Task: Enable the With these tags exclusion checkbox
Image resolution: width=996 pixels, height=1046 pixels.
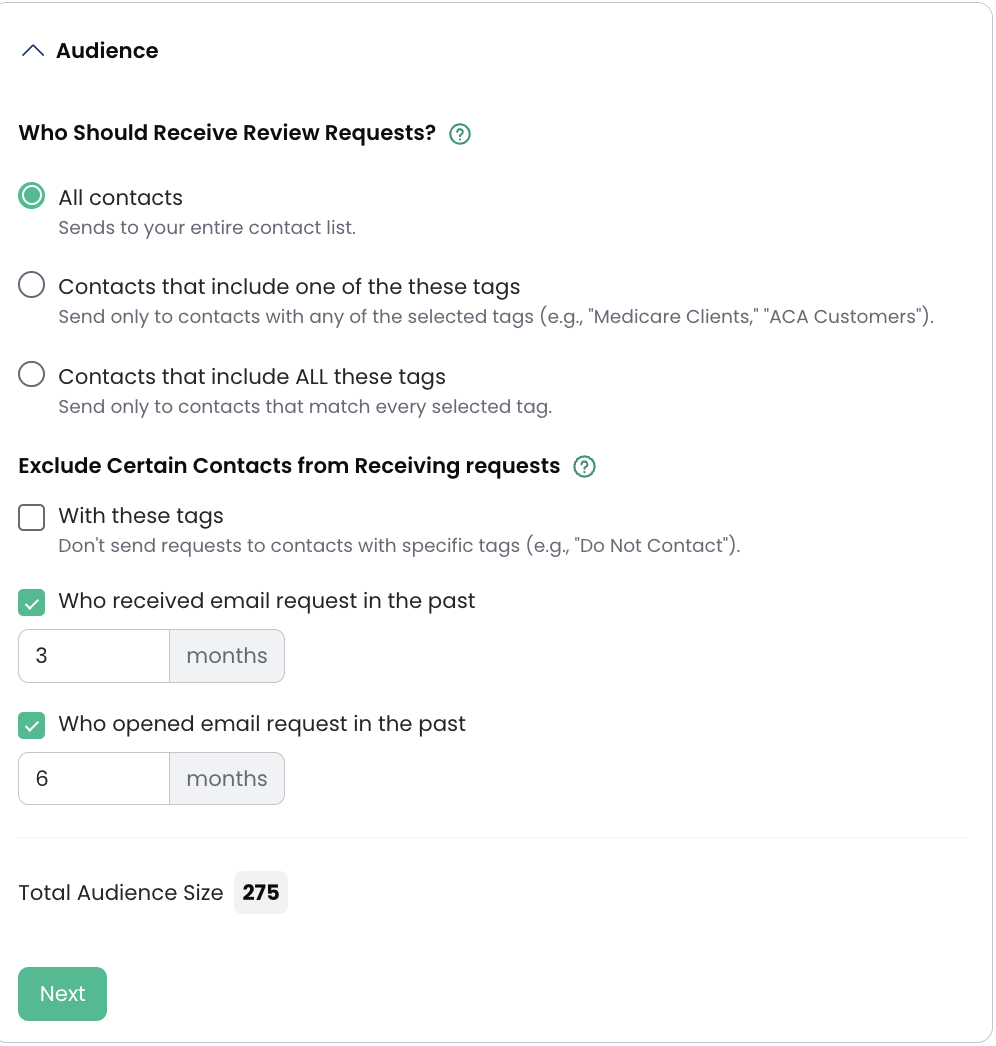Action: [x=32, y=517]
